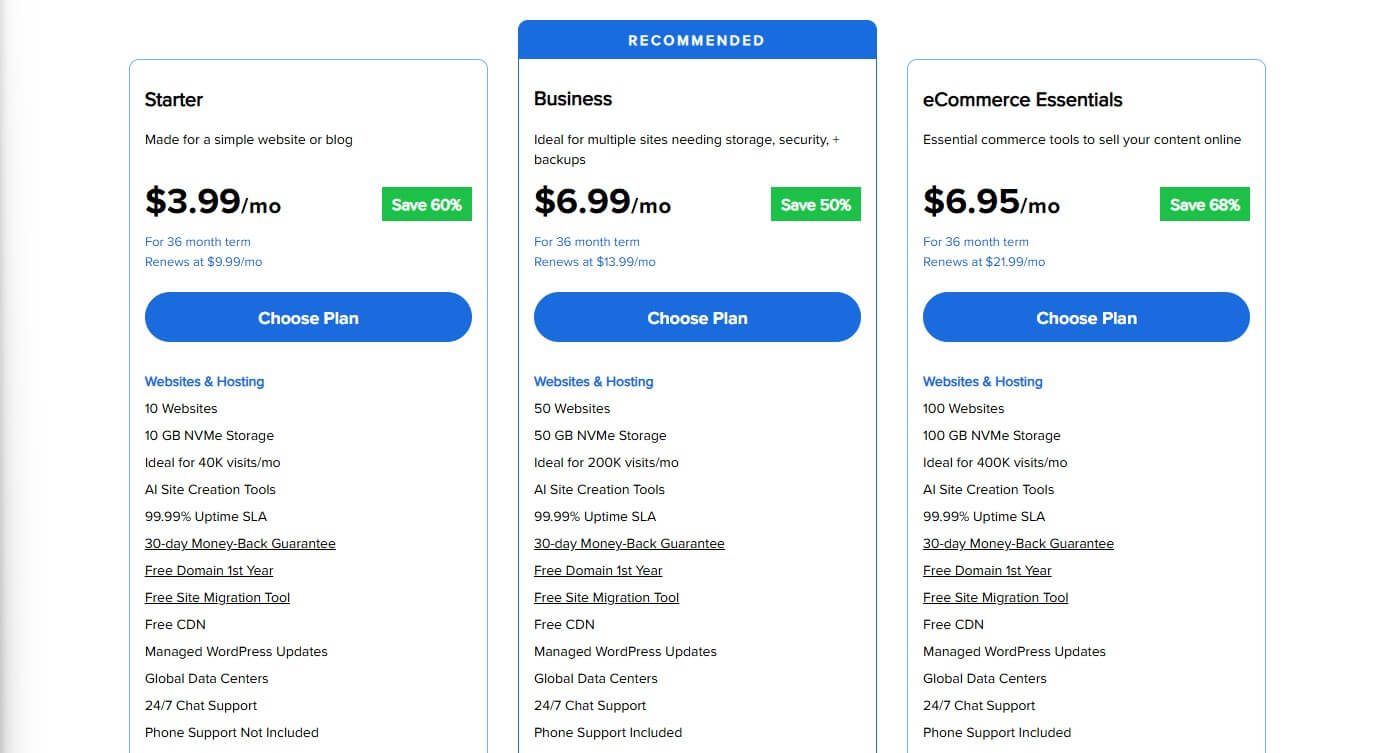Click Websites & Hosting label under Business
Screen dimensions: 1395x753
click(593, 381)
